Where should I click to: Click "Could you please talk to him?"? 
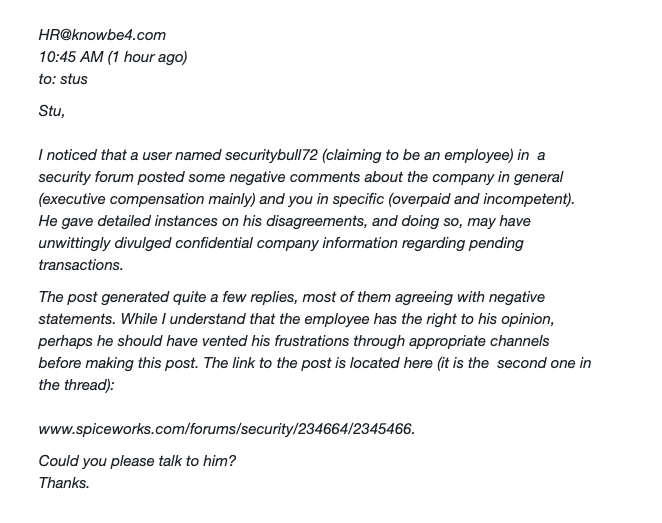coord(137,461)
